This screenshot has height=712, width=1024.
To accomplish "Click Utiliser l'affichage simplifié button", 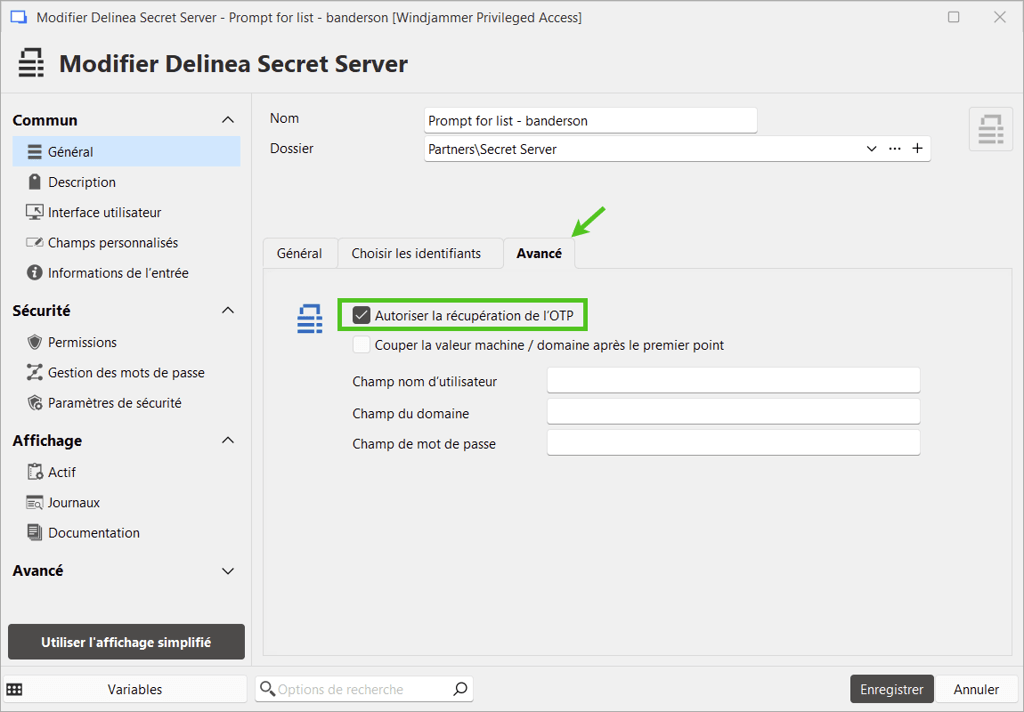I will coord(126,642).
